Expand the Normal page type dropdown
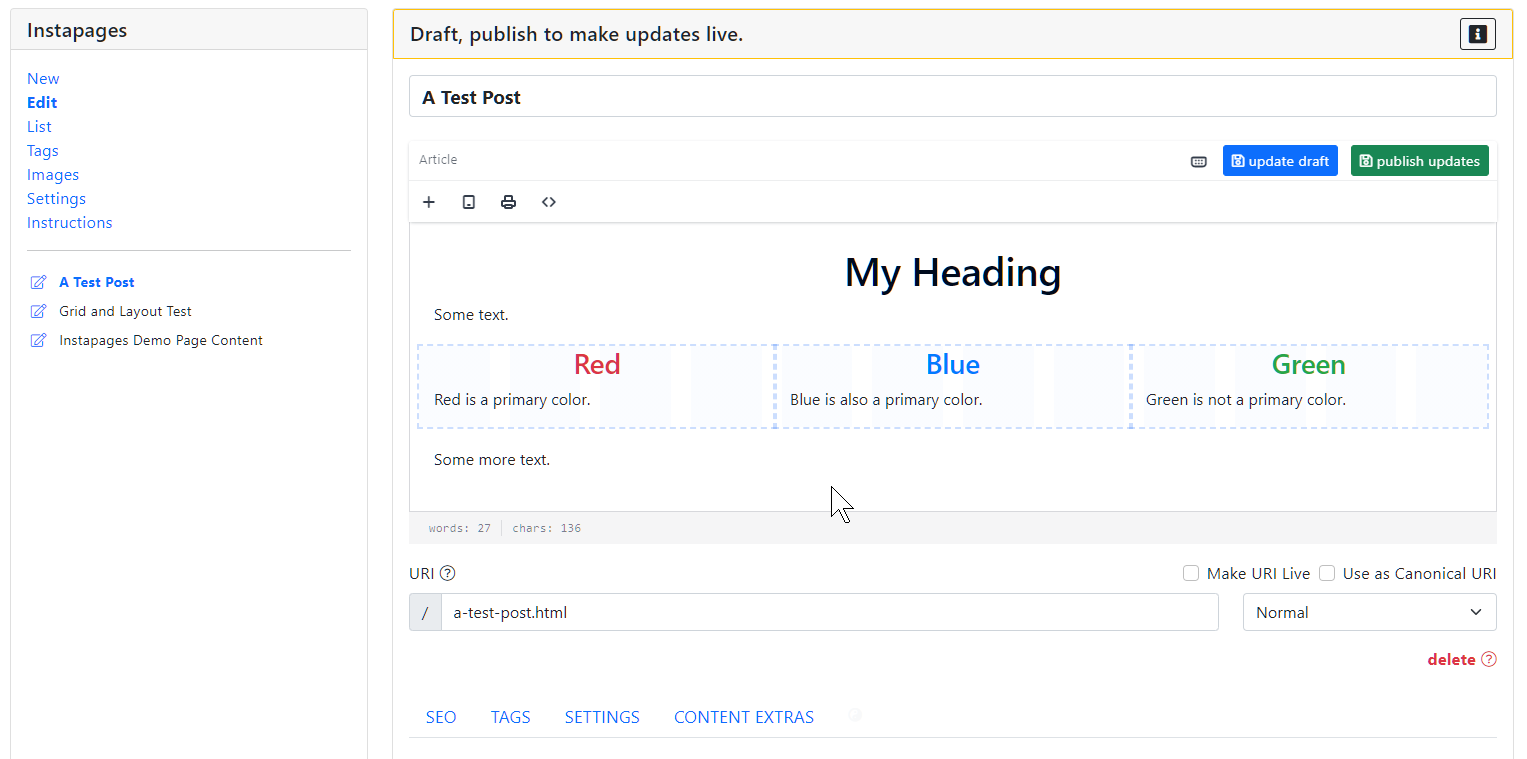Viewport: 1527px width, 759px height. coord(1369,612)
